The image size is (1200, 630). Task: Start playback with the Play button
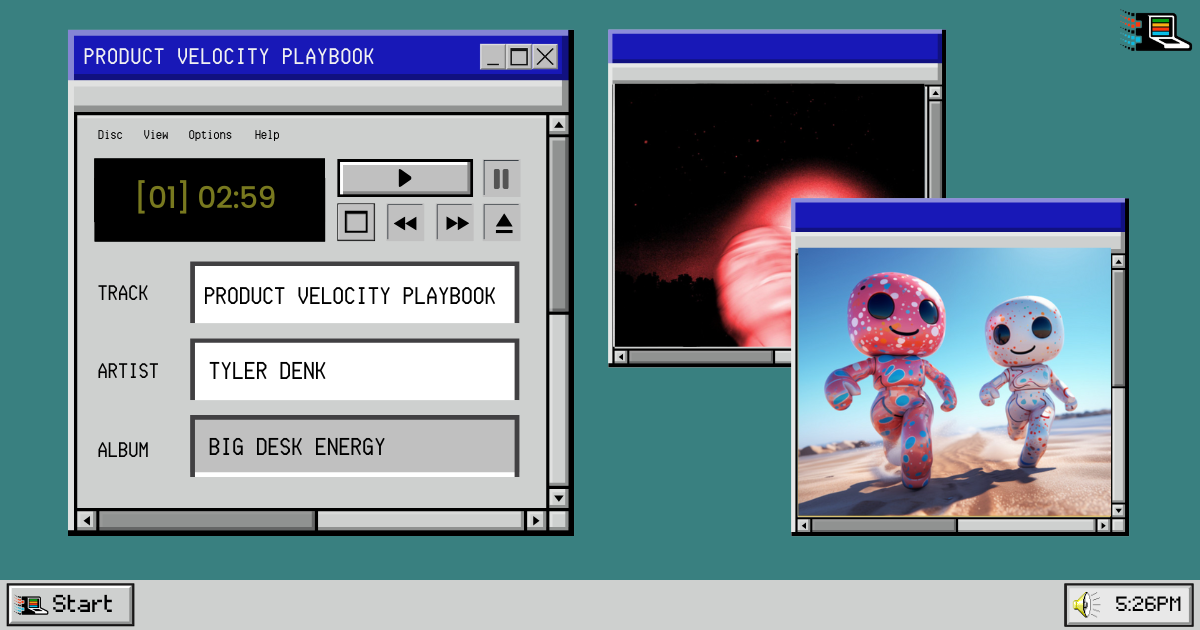pos(405,178)
